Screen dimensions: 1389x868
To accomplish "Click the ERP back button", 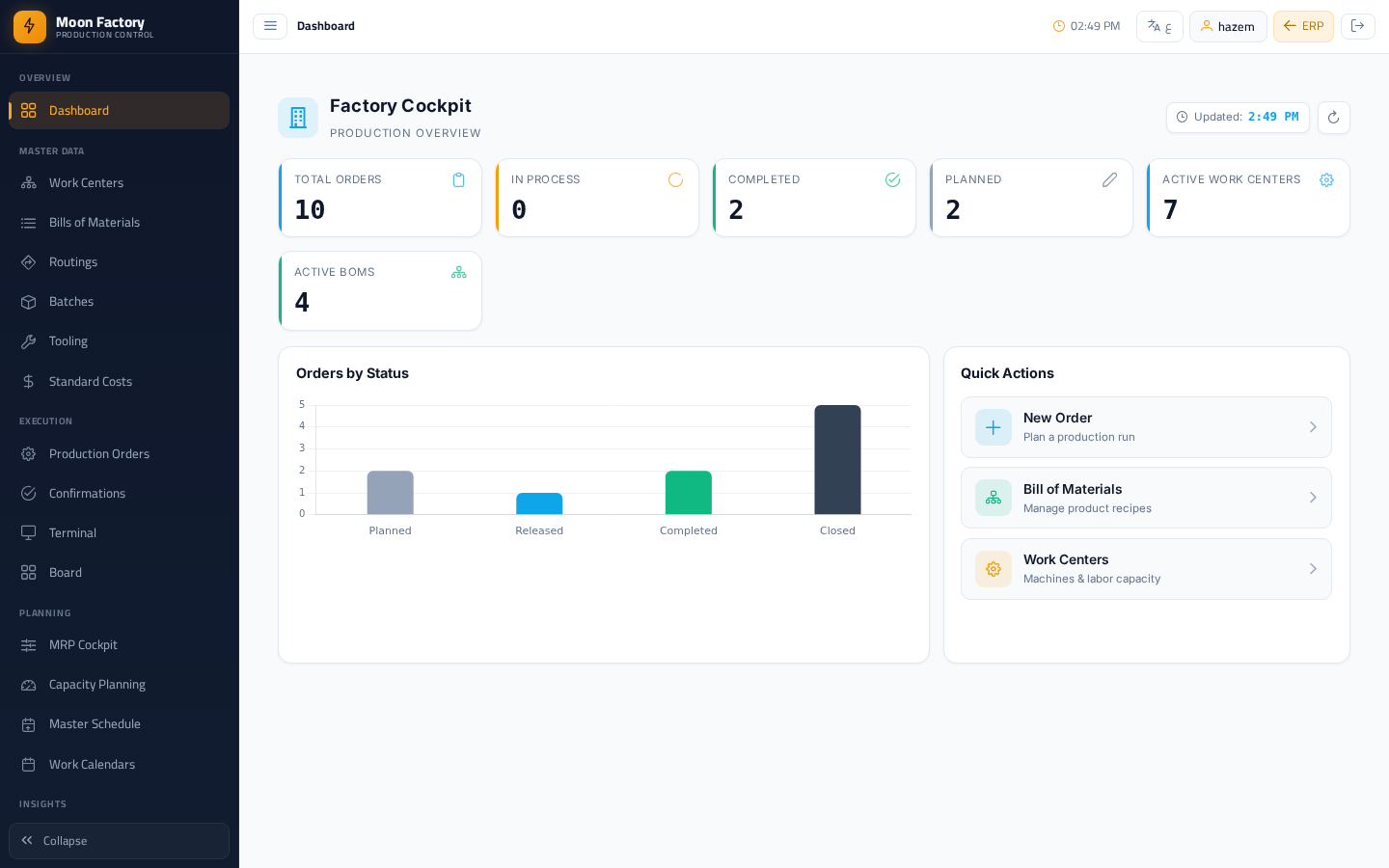I will tap(1303, 26).
